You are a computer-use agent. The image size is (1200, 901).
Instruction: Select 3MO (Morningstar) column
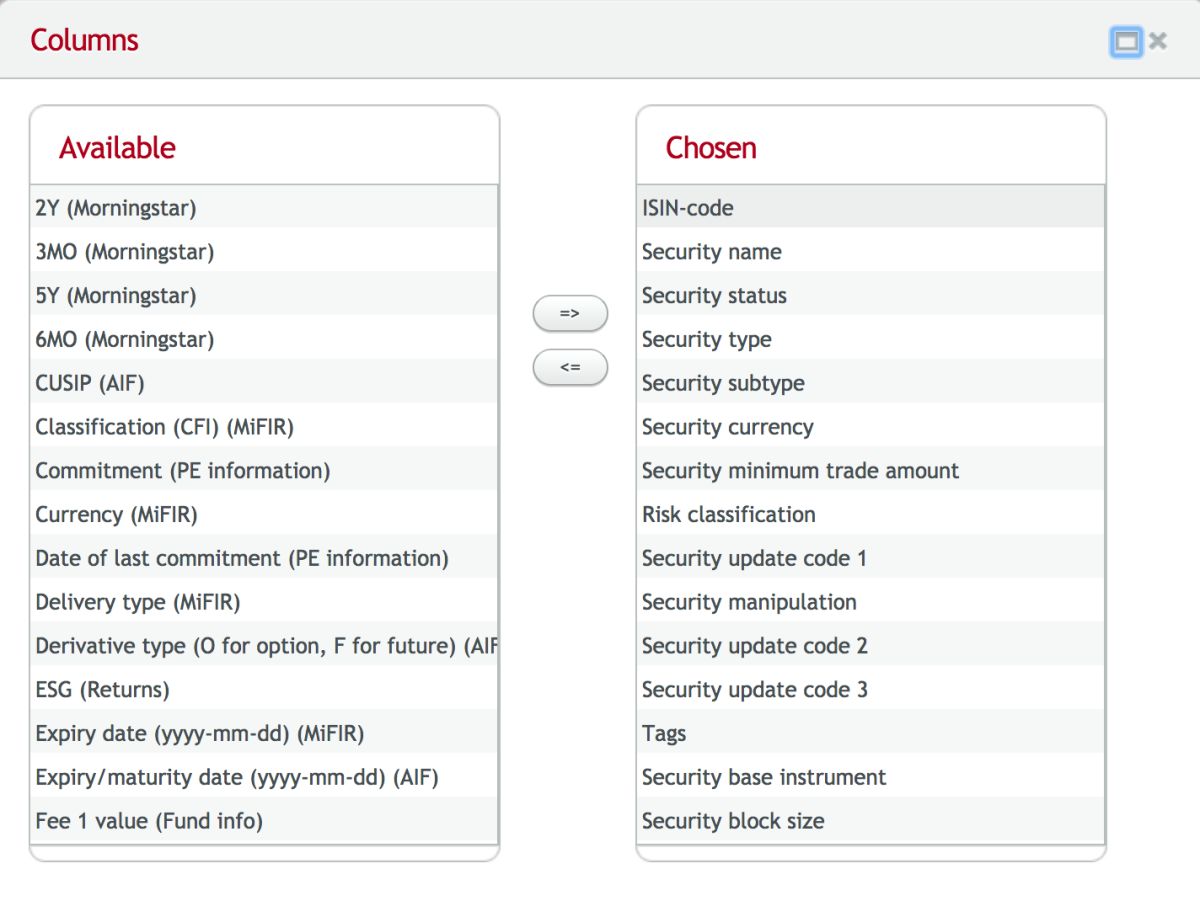[125, 252]
